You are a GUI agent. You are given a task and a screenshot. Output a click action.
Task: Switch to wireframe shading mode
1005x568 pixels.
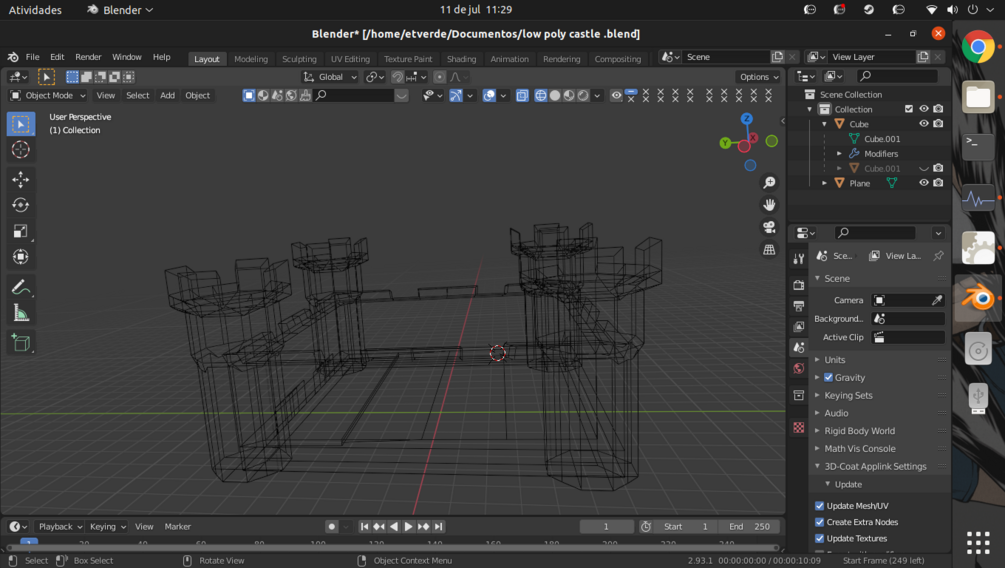tap(540, 96)
